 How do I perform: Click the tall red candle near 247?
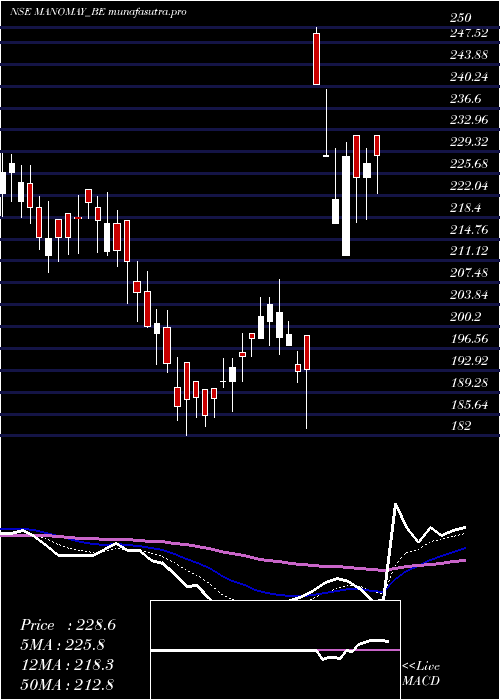click(317, 59)
